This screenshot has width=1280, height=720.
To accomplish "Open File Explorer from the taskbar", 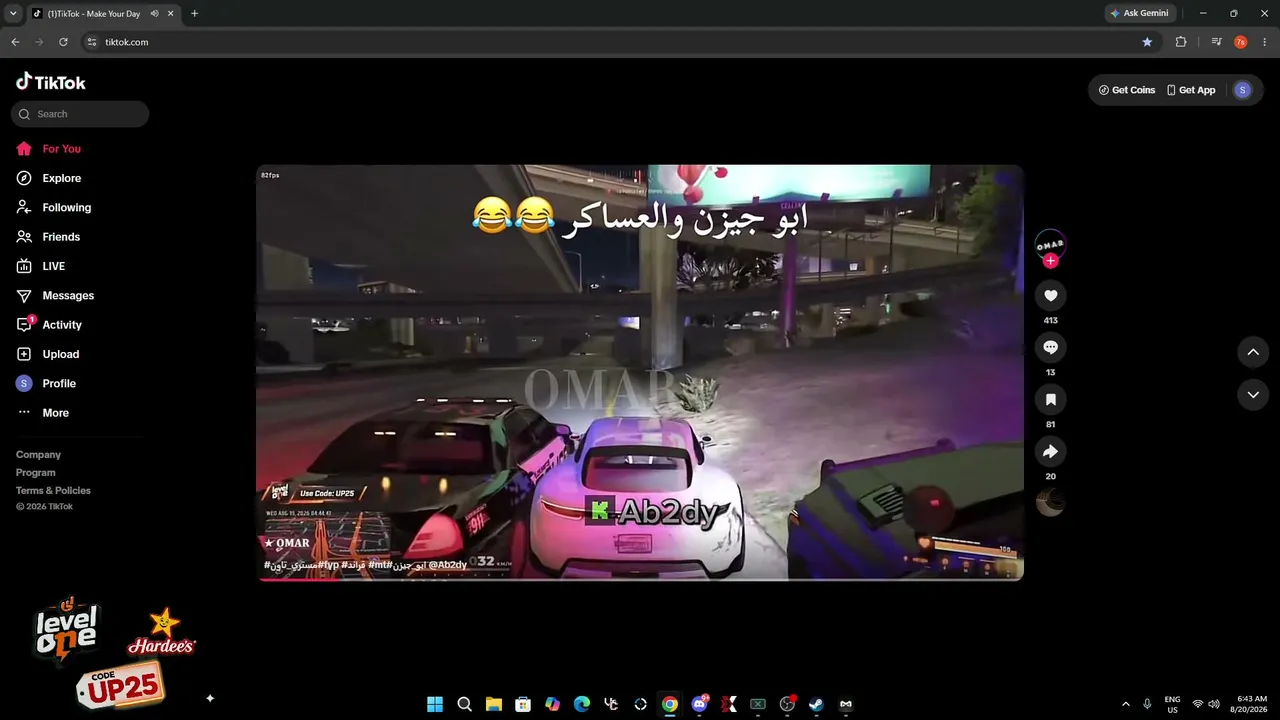I will (494, 704).
